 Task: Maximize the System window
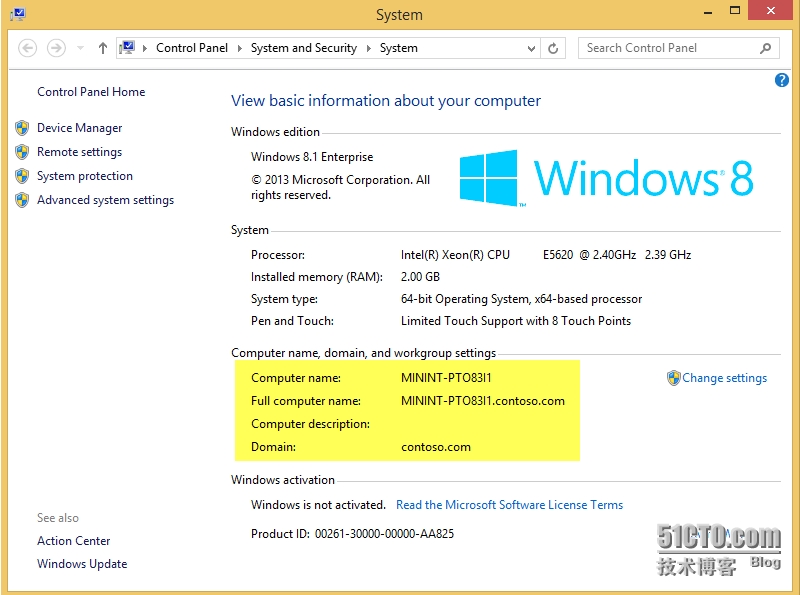click(735, 11)
